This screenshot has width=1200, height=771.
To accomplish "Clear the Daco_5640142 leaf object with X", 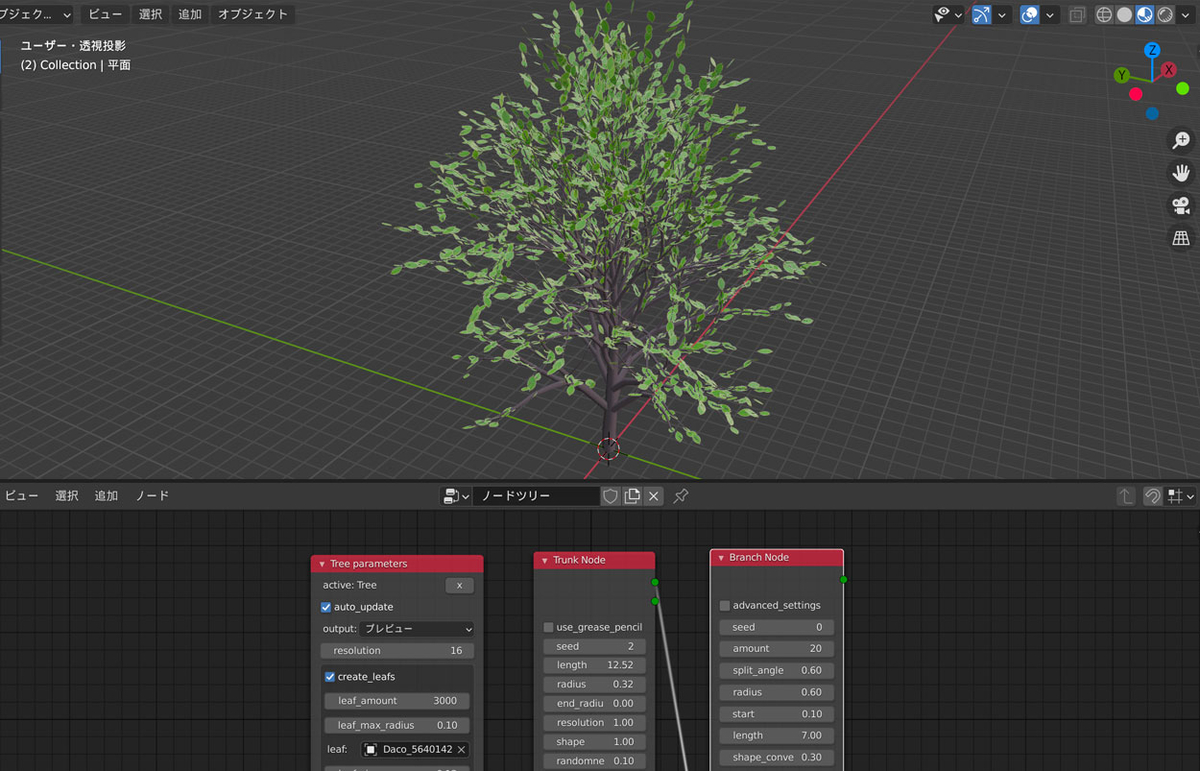I will click(x=462, y=749).
